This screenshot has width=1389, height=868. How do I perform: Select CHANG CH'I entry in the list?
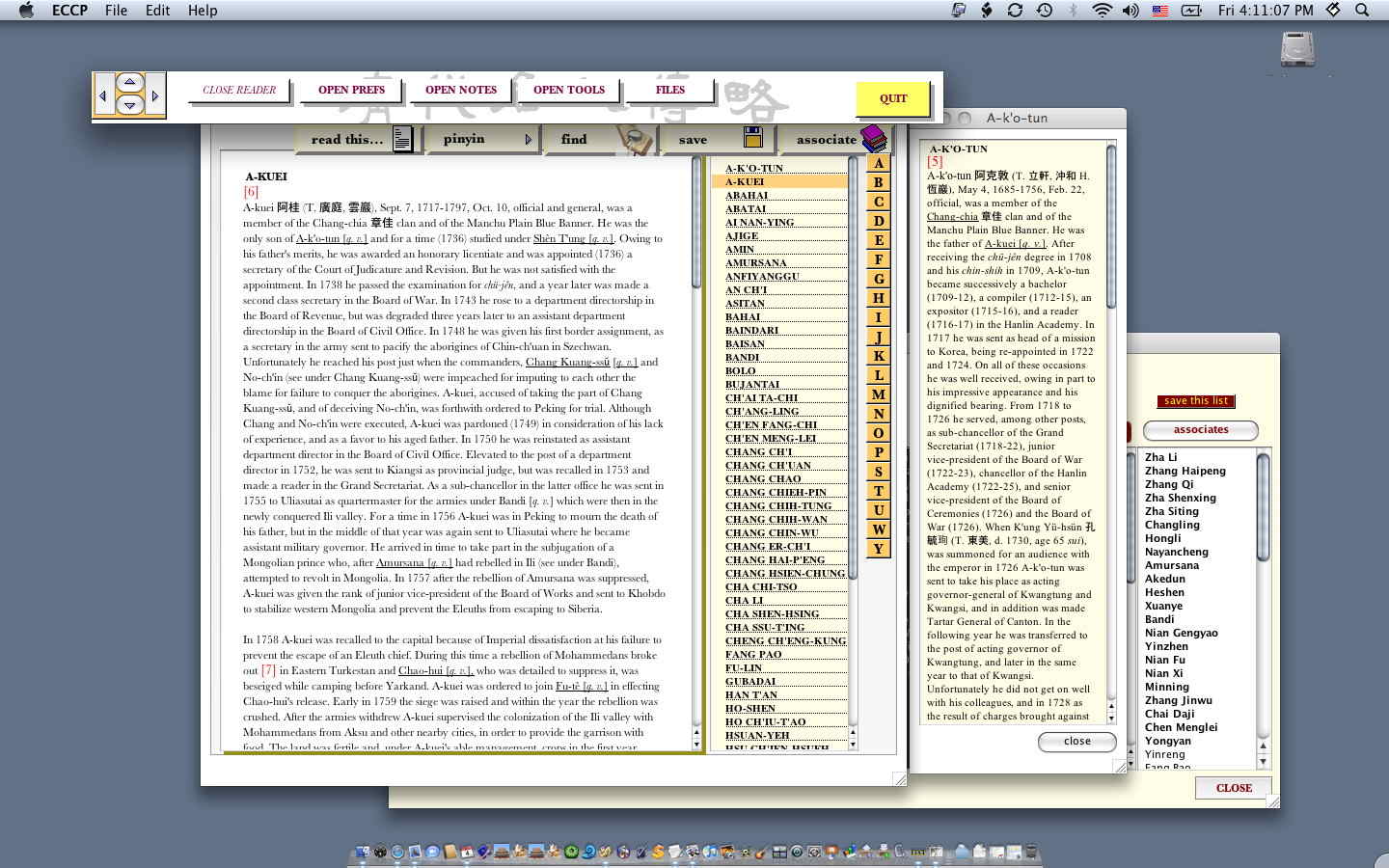(779, 451)
